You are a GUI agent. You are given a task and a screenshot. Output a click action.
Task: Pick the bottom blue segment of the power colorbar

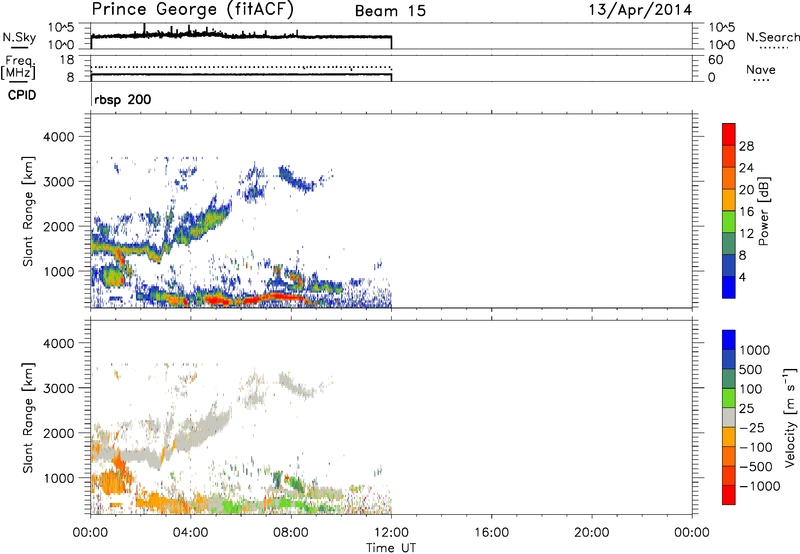pos(729,287)
